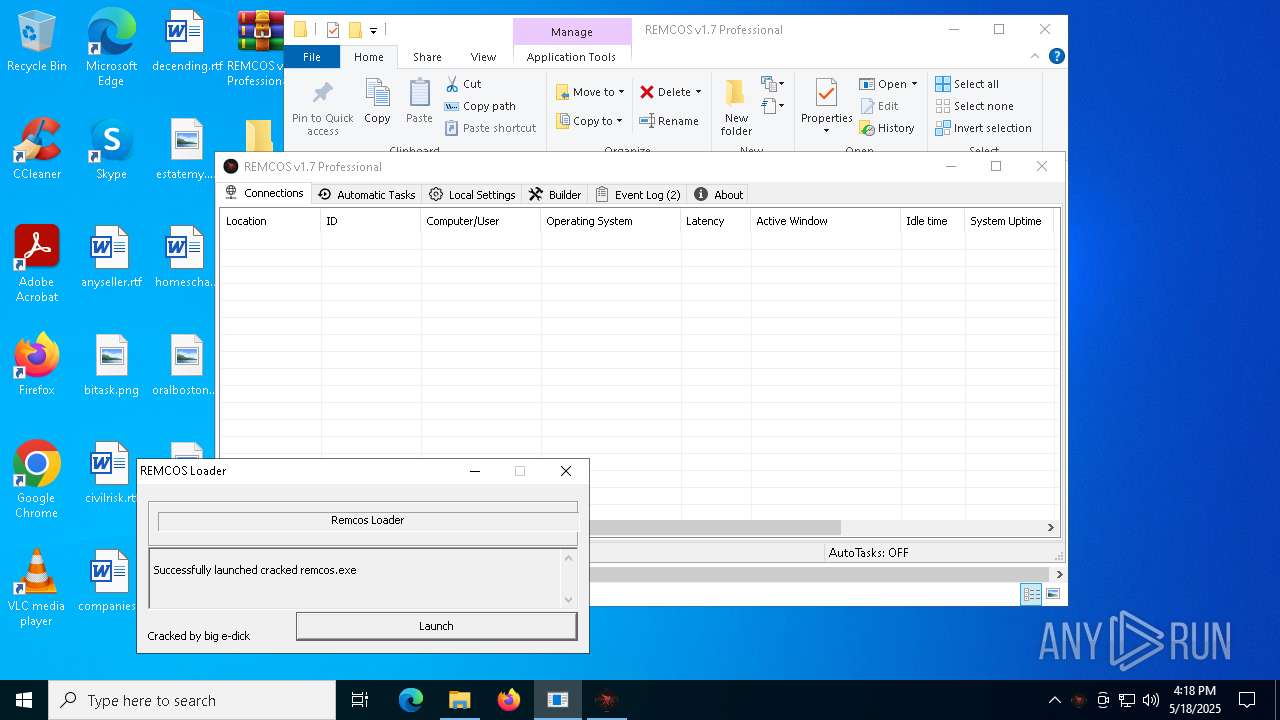Viewport: 1280px width, 720px height.
Task: Open Explorer Help question mark icon
Action: (1056, 57)
